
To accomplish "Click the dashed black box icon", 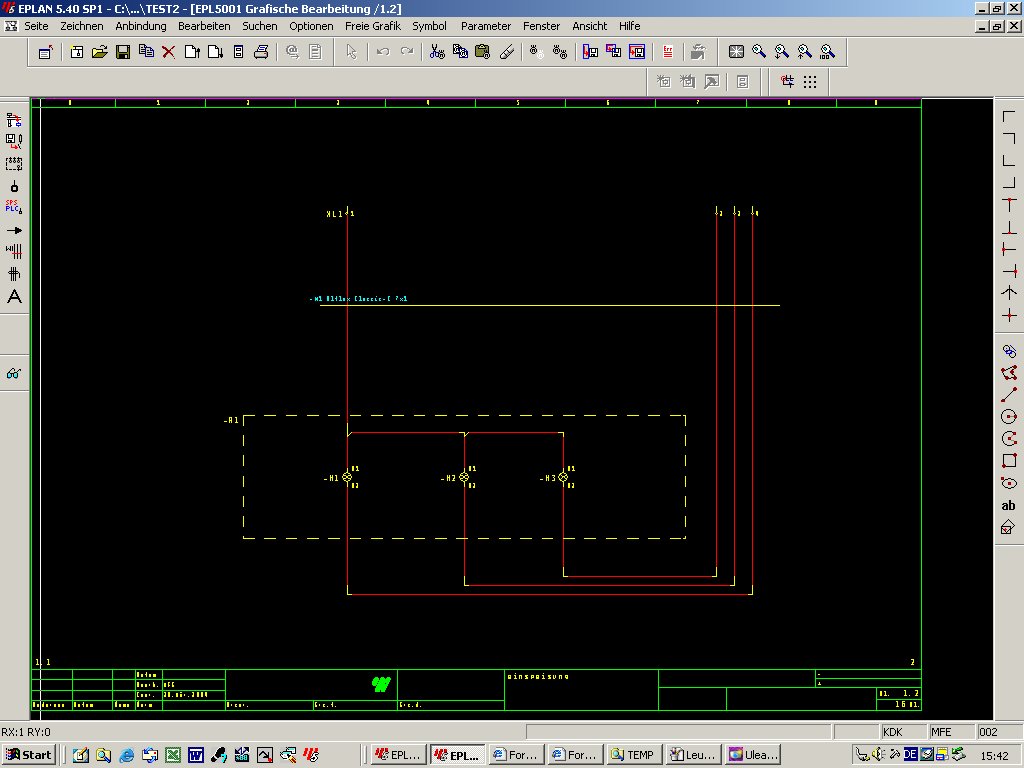I will point(14,163).
